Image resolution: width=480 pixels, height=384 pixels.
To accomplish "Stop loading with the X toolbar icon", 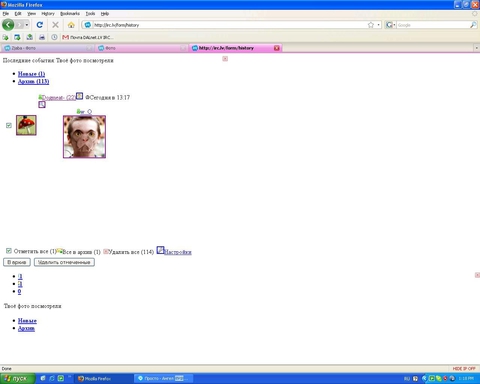I will [x=55, y=25].
